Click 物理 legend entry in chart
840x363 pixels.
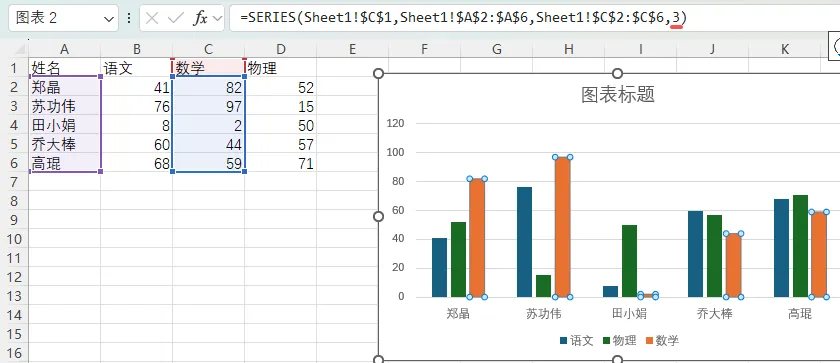619,341
